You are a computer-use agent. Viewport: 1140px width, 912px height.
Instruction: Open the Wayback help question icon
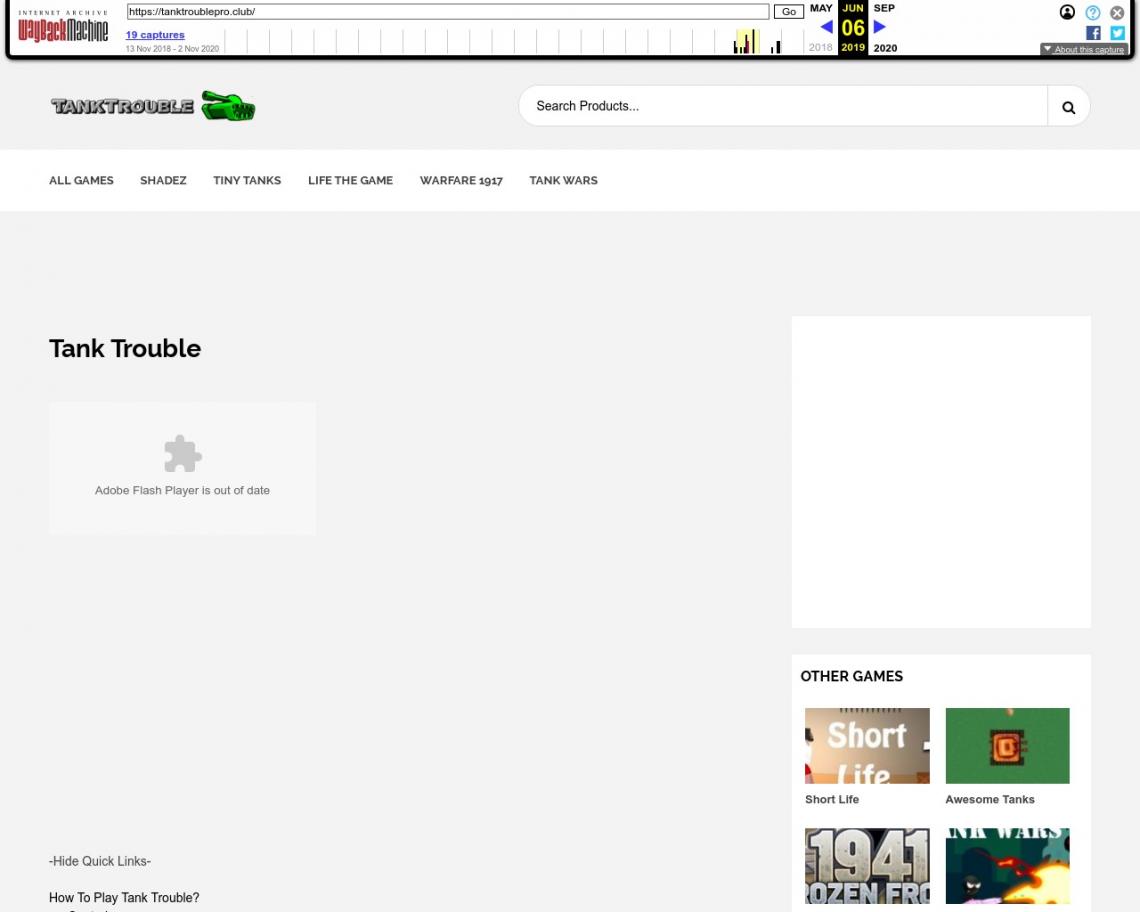pyautogui.click(x=1092, y=13)
